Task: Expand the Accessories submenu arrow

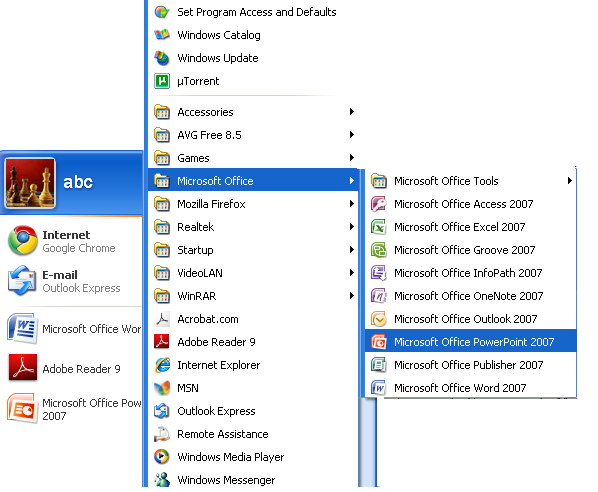Action: pyautogui.click(x=352, y=112)
